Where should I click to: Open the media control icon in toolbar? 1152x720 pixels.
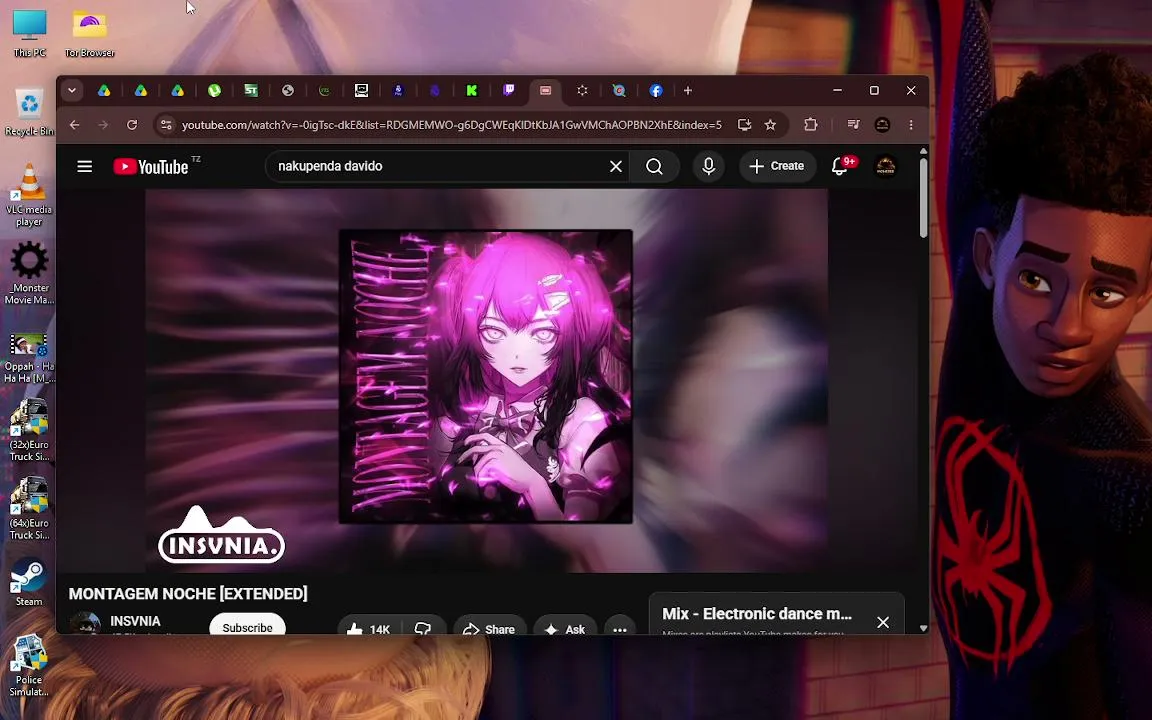pos(853,125)
